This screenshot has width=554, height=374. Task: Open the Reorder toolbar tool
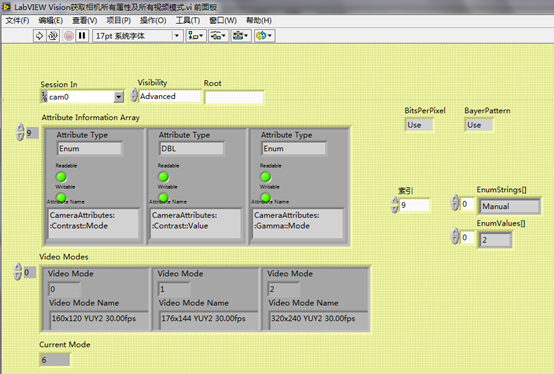(264, 36)
